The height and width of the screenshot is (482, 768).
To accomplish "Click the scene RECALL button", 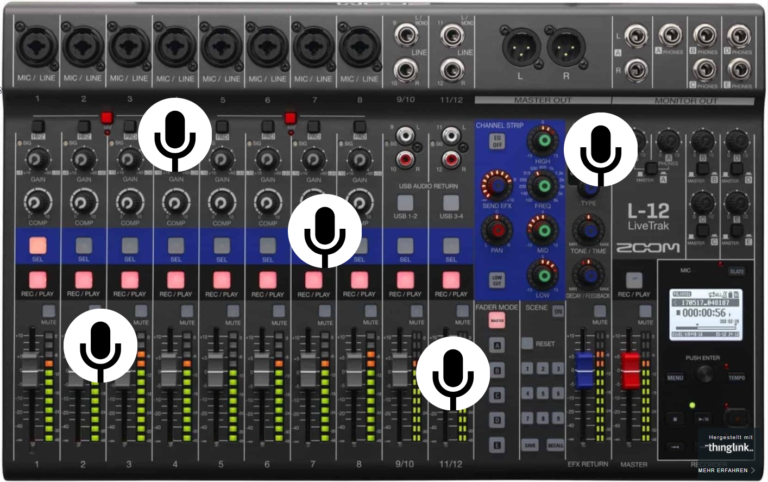I will [x=555, y=445].
